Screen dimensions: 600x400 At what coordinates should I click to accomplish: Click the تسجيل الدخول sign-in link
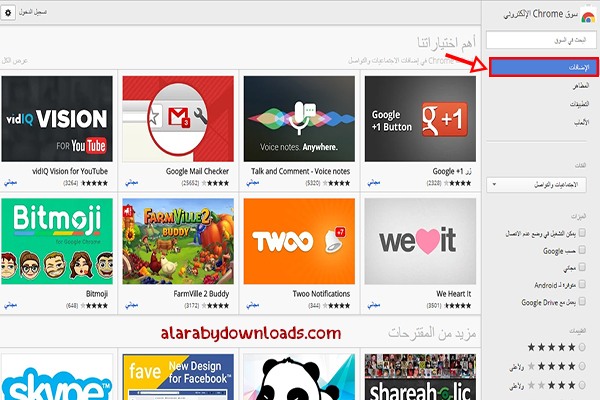click(x=33, y=12)
